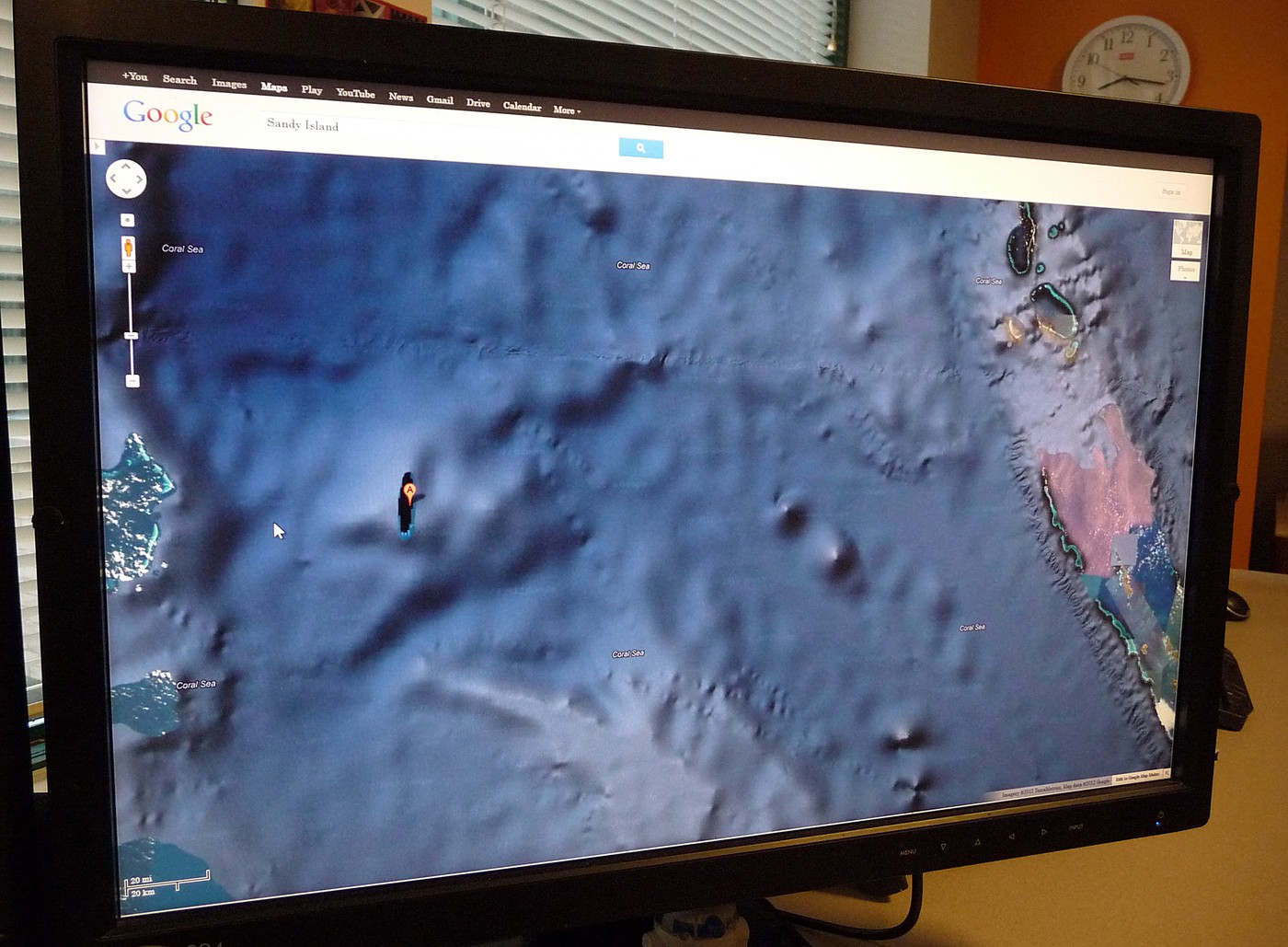Click the Edit in Google Map Maker link
Screen dimensions: 1288x947
coord(1137,779)
